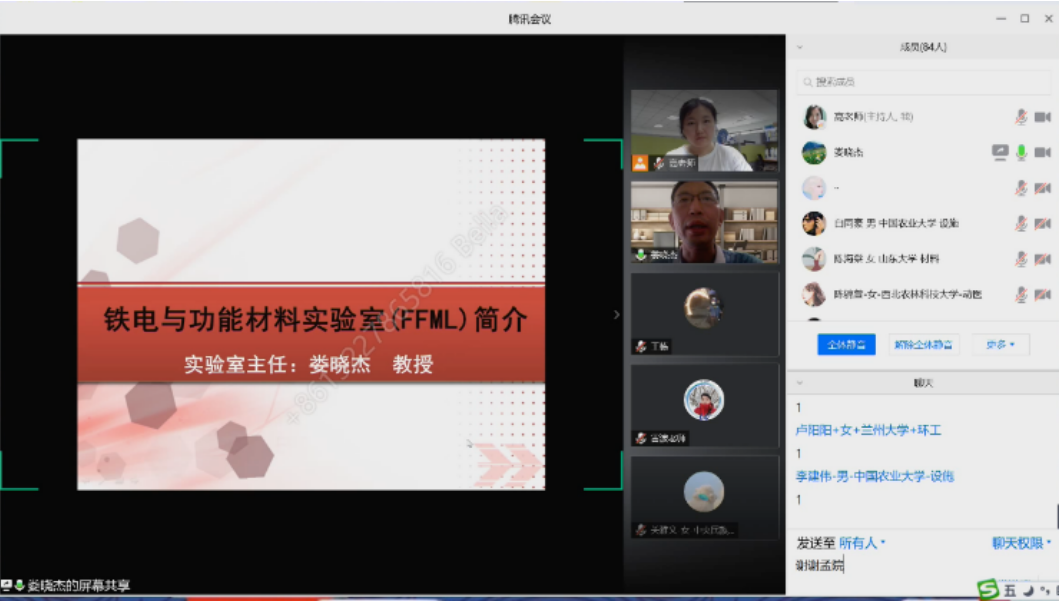
Task: Click 陈海霞 avatar in members list
Action: [814, 259]
